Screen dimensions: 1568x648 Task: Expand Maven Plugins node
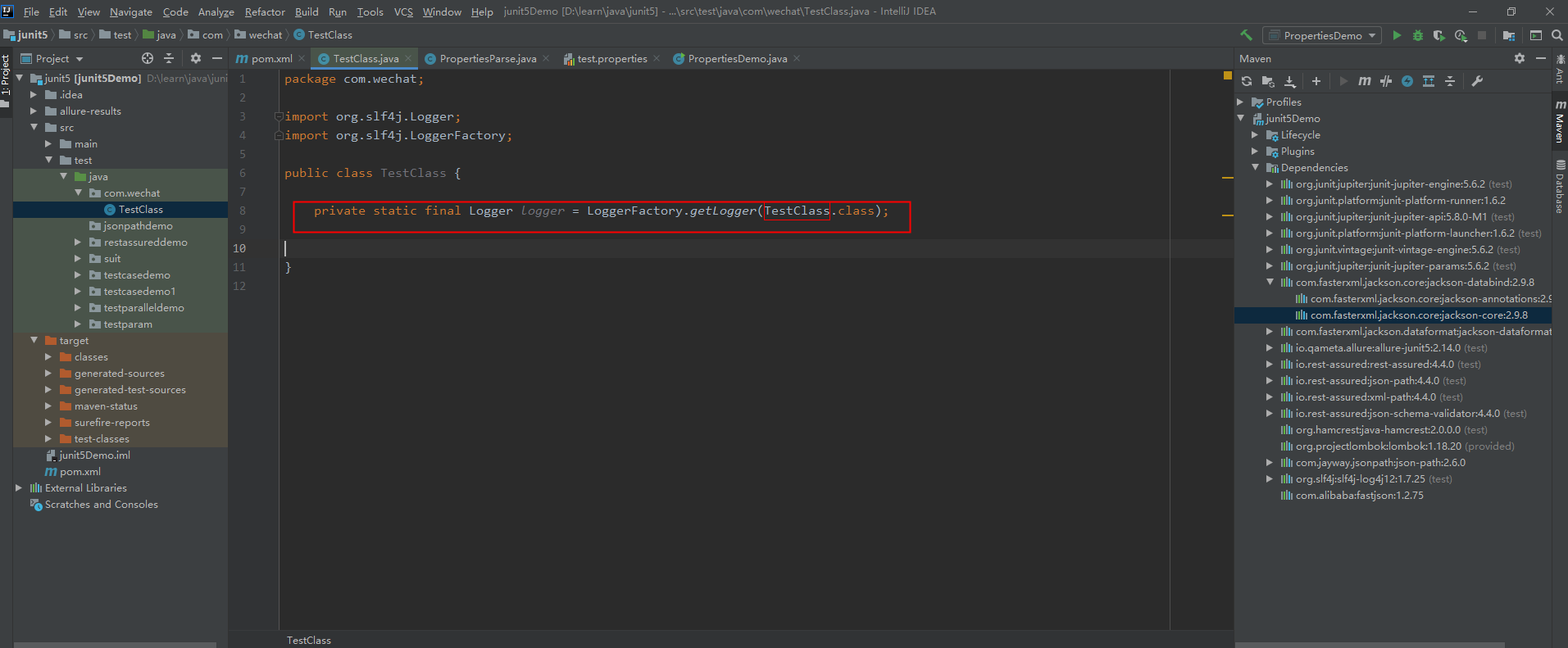[x=1255, y=151]
